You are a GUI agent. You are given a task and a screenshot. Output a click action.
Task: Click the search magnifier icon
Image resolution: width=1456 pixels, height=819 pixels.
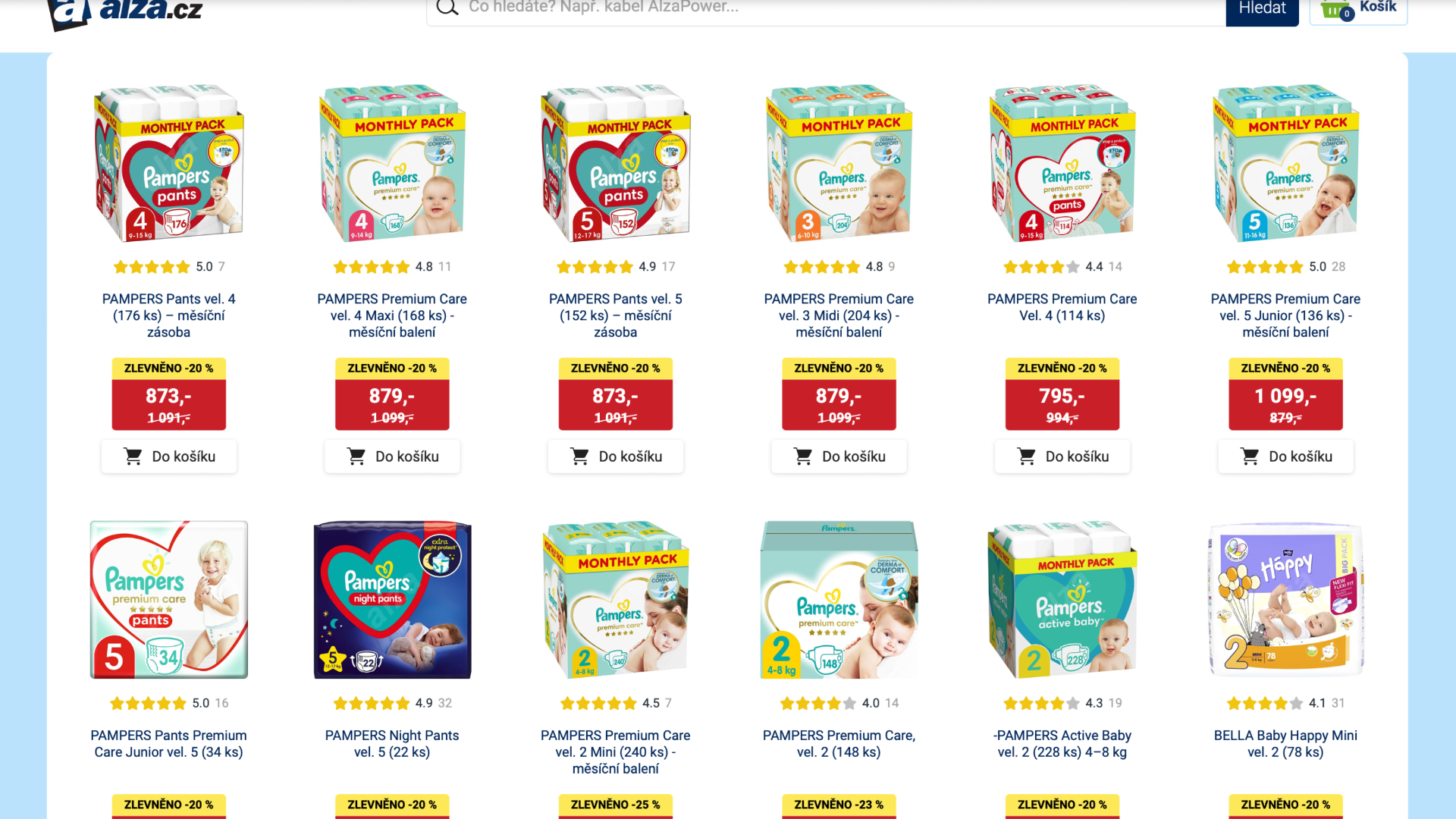click(x=447, y=7)
